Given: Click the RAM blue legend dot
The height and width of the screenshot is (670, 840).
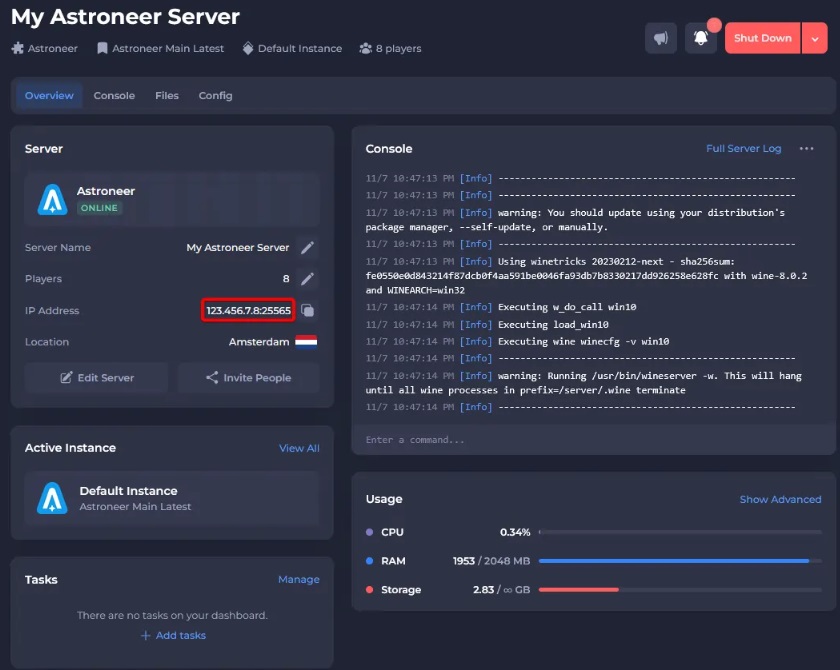Looking at the screenshot, I should pos(369,561).
